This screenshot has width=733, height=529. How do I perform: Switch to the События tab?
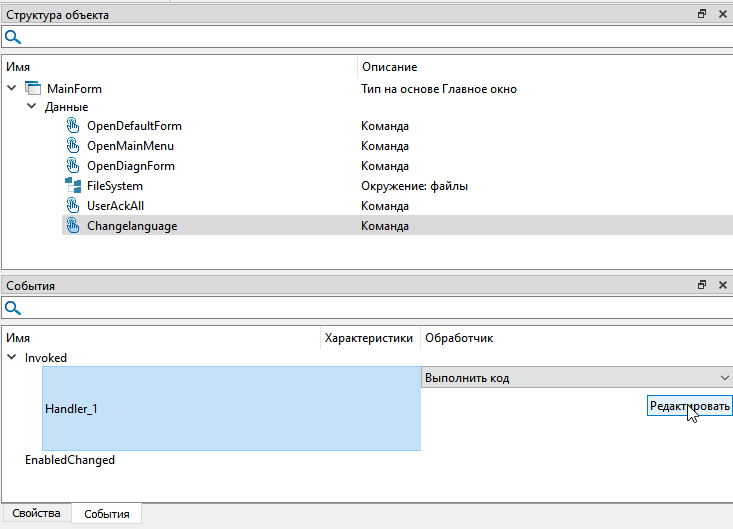[106, 514]
